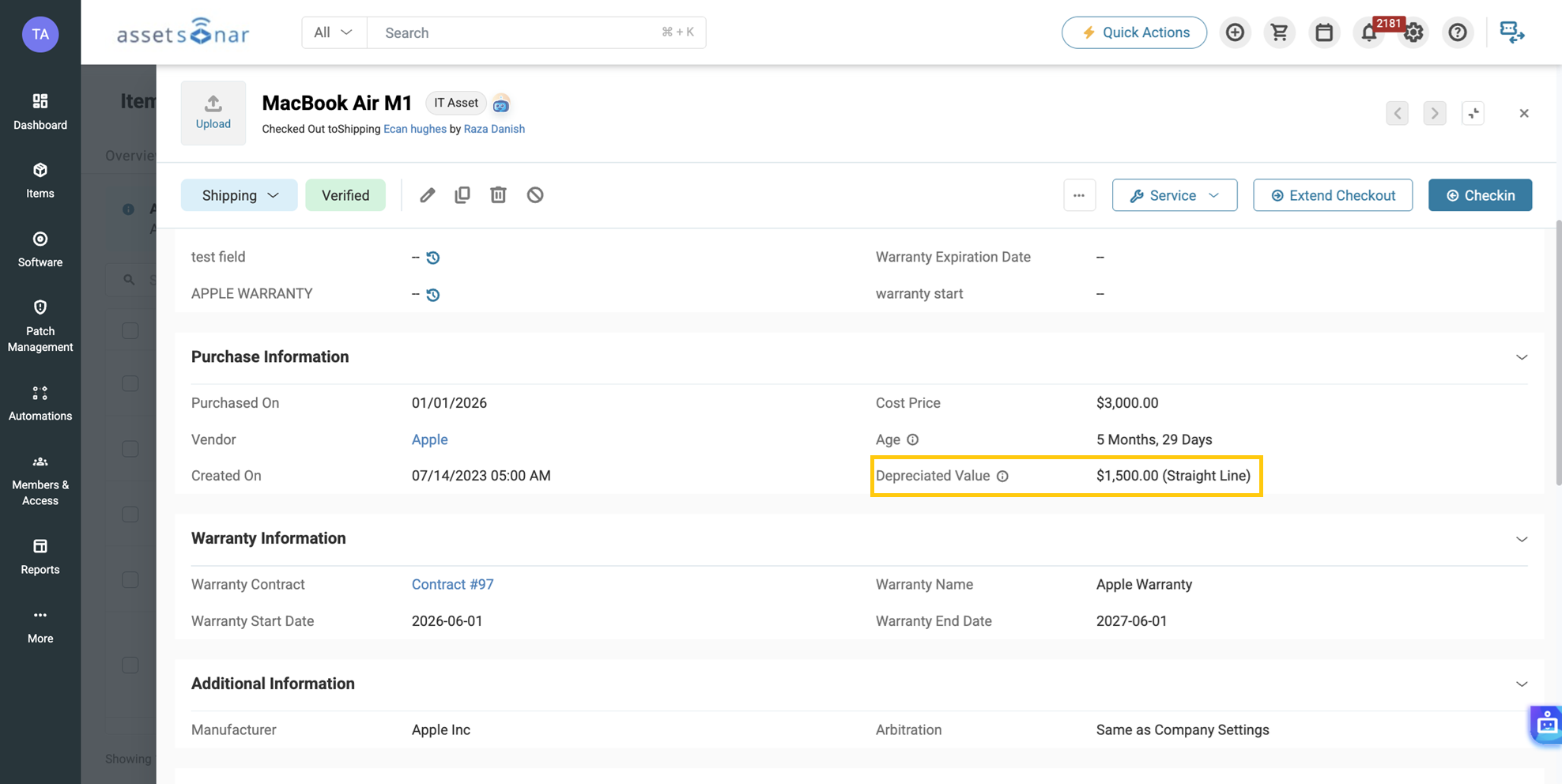Click into the Search input field
Screen dimensions: 1562x784
click(x=537, y=32)
